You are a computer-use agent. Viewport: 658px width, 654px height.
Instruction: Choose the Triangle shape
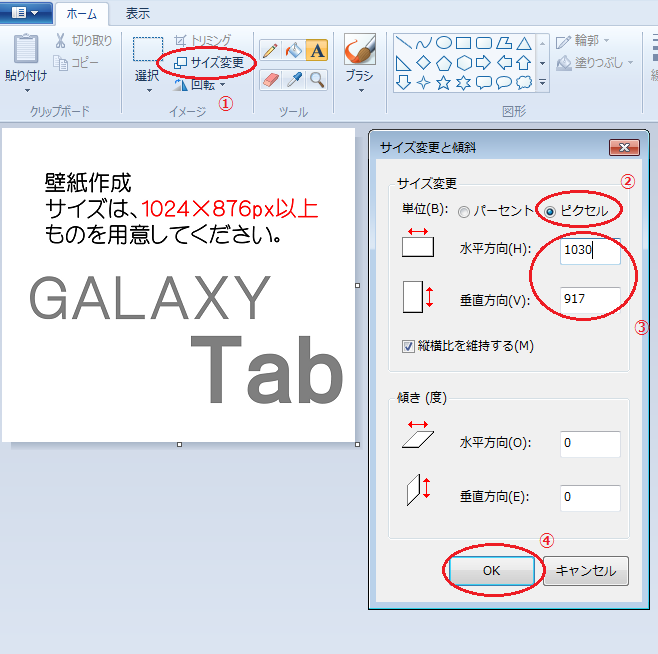[524, 43]
